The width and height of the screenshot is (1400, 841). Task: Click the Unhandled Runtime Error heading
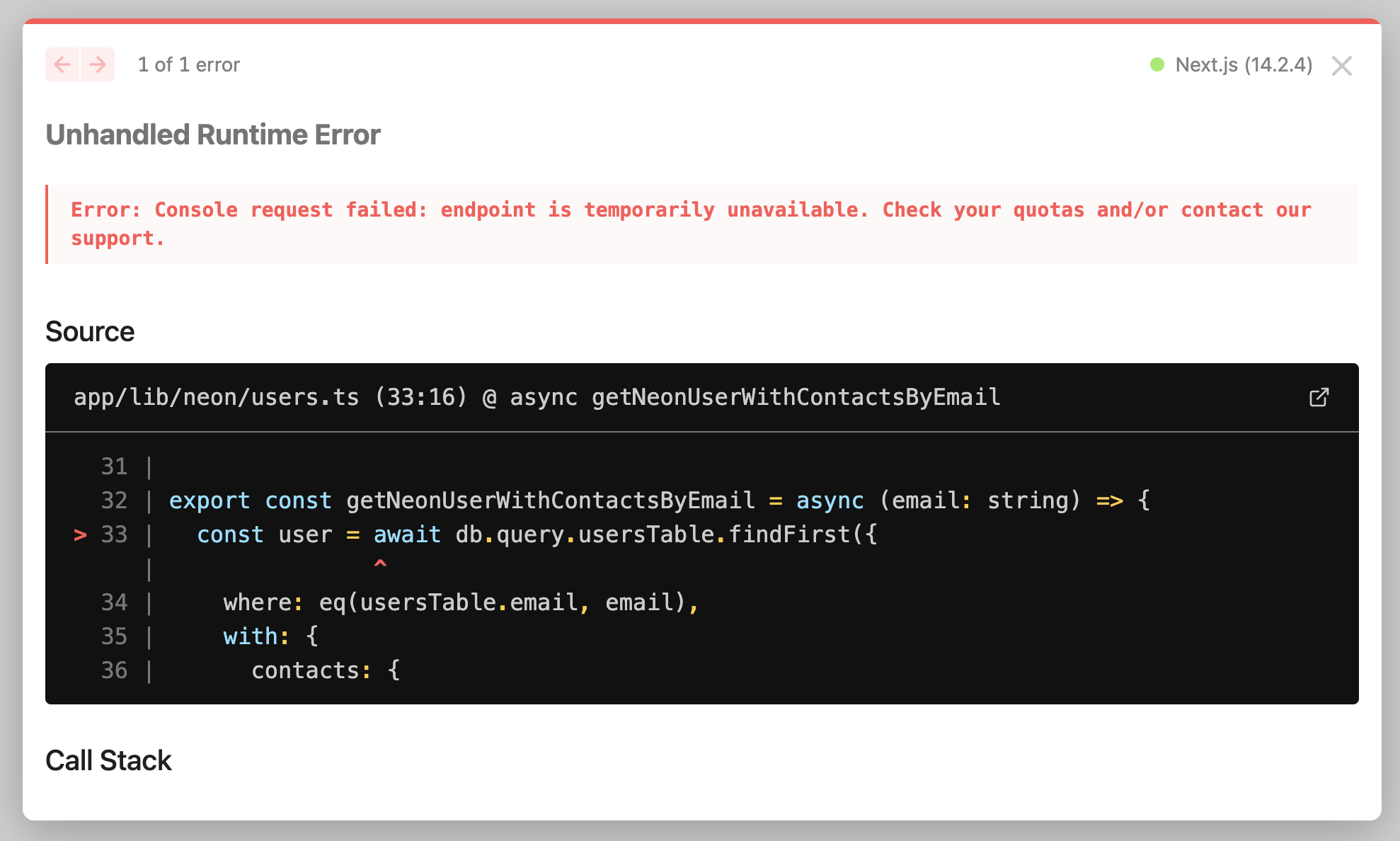coord(213,135)
